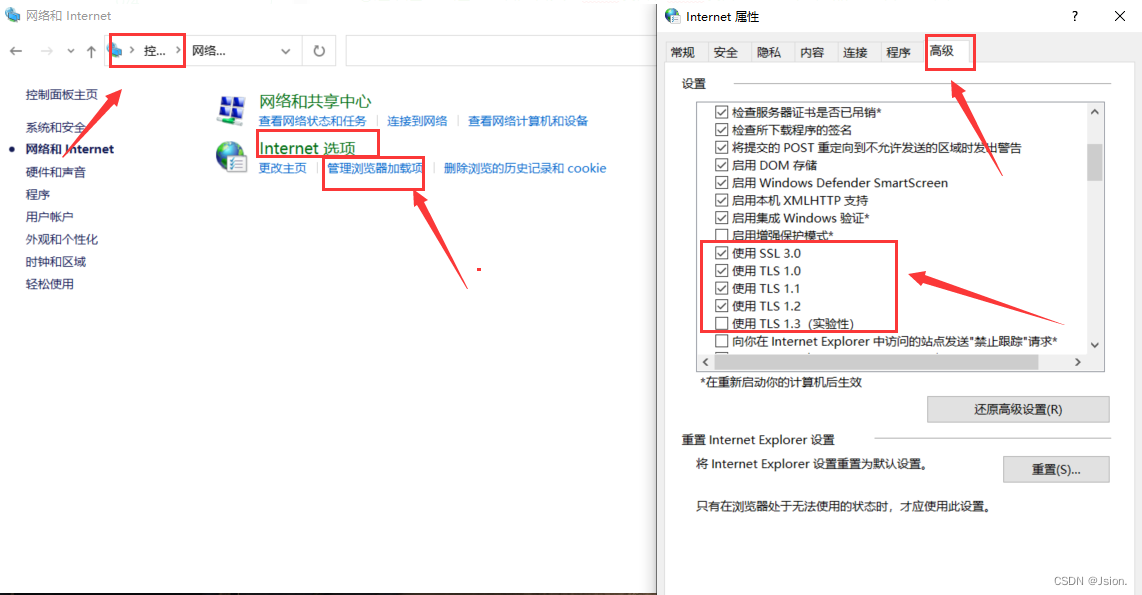Switch to 安全 tab in Internet 属性
The width and height of the screenshot is (1142, 595).
tap(725, 52)
